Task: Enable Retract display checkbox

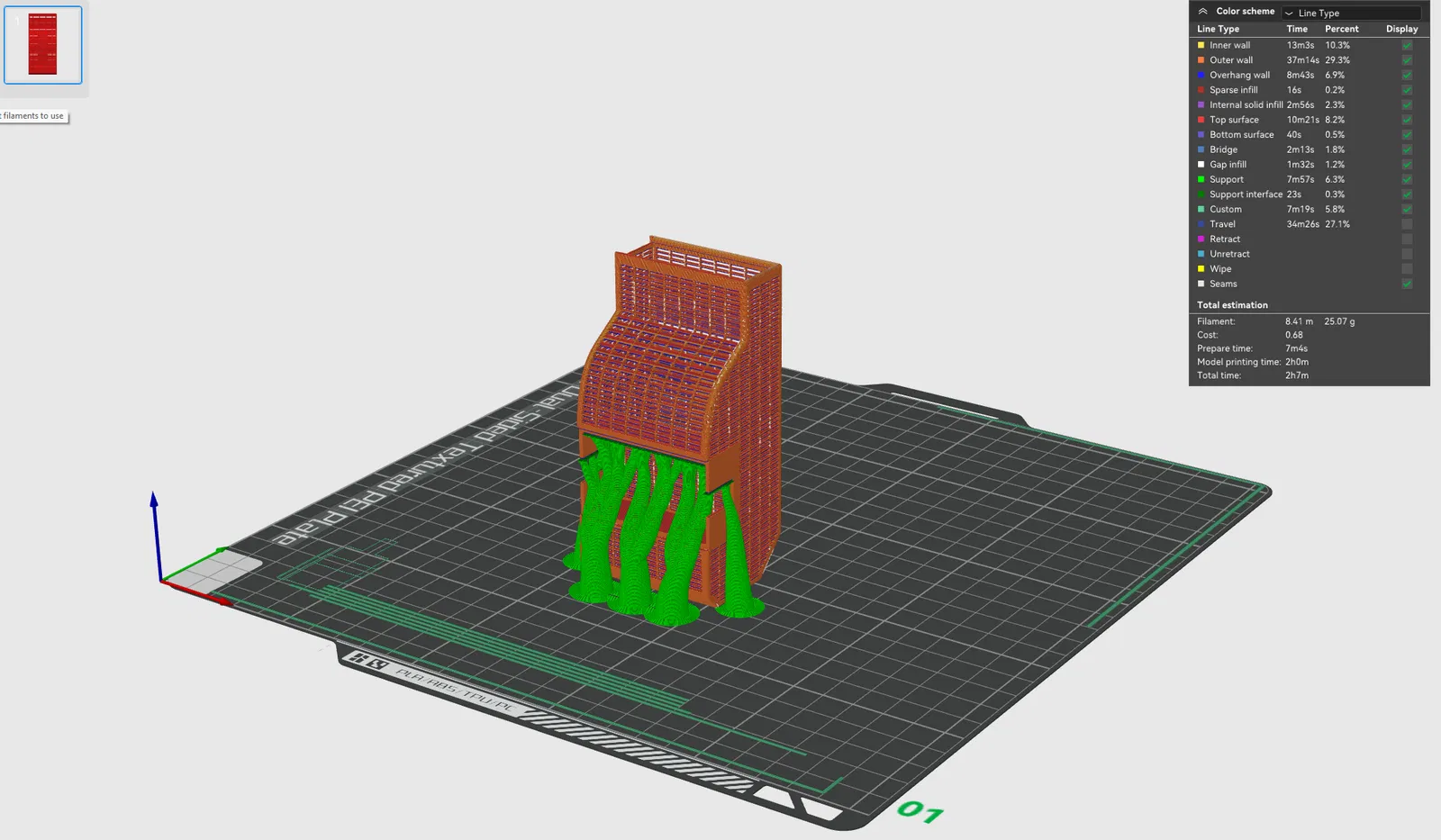Action: 1407,239
